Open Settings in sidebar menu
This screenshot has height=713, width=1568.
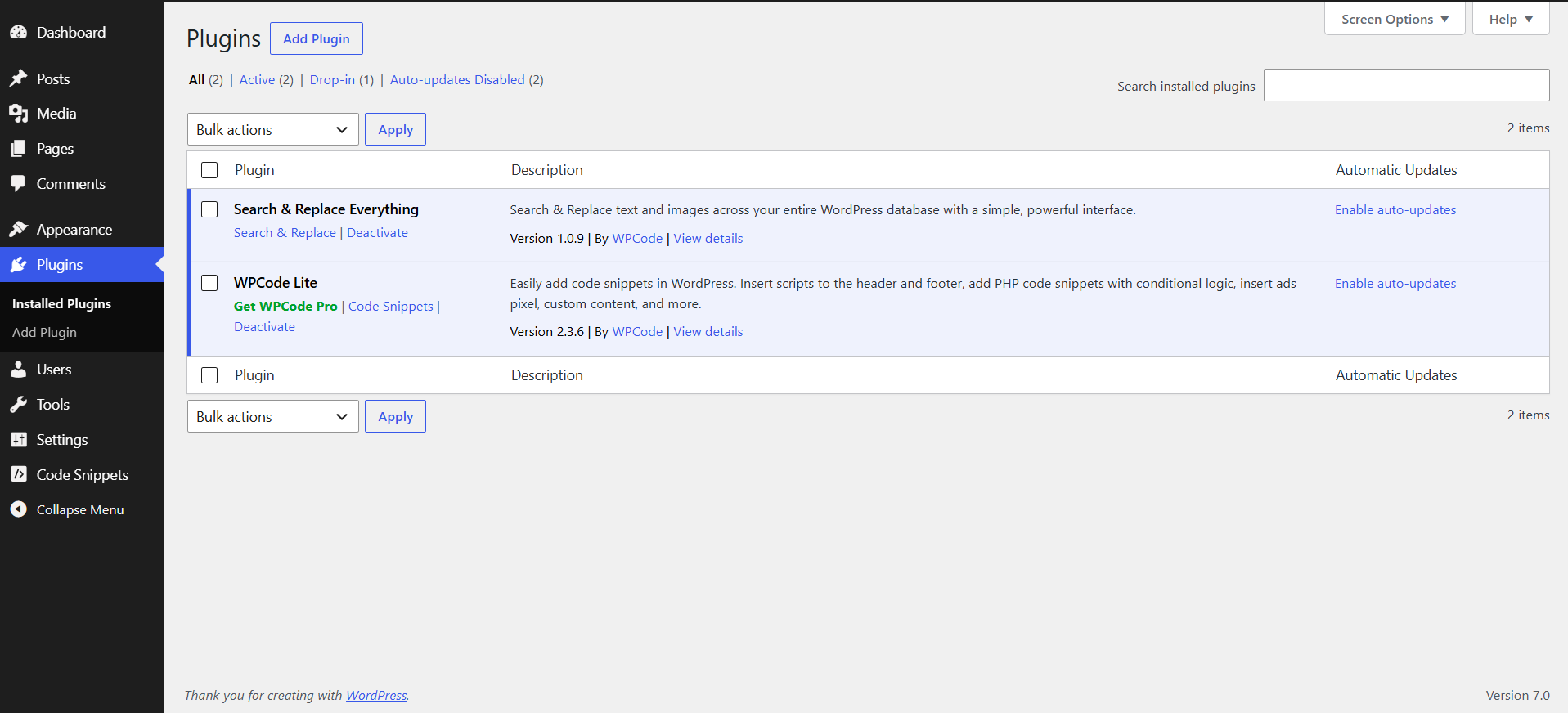click(x=82, y=440)
